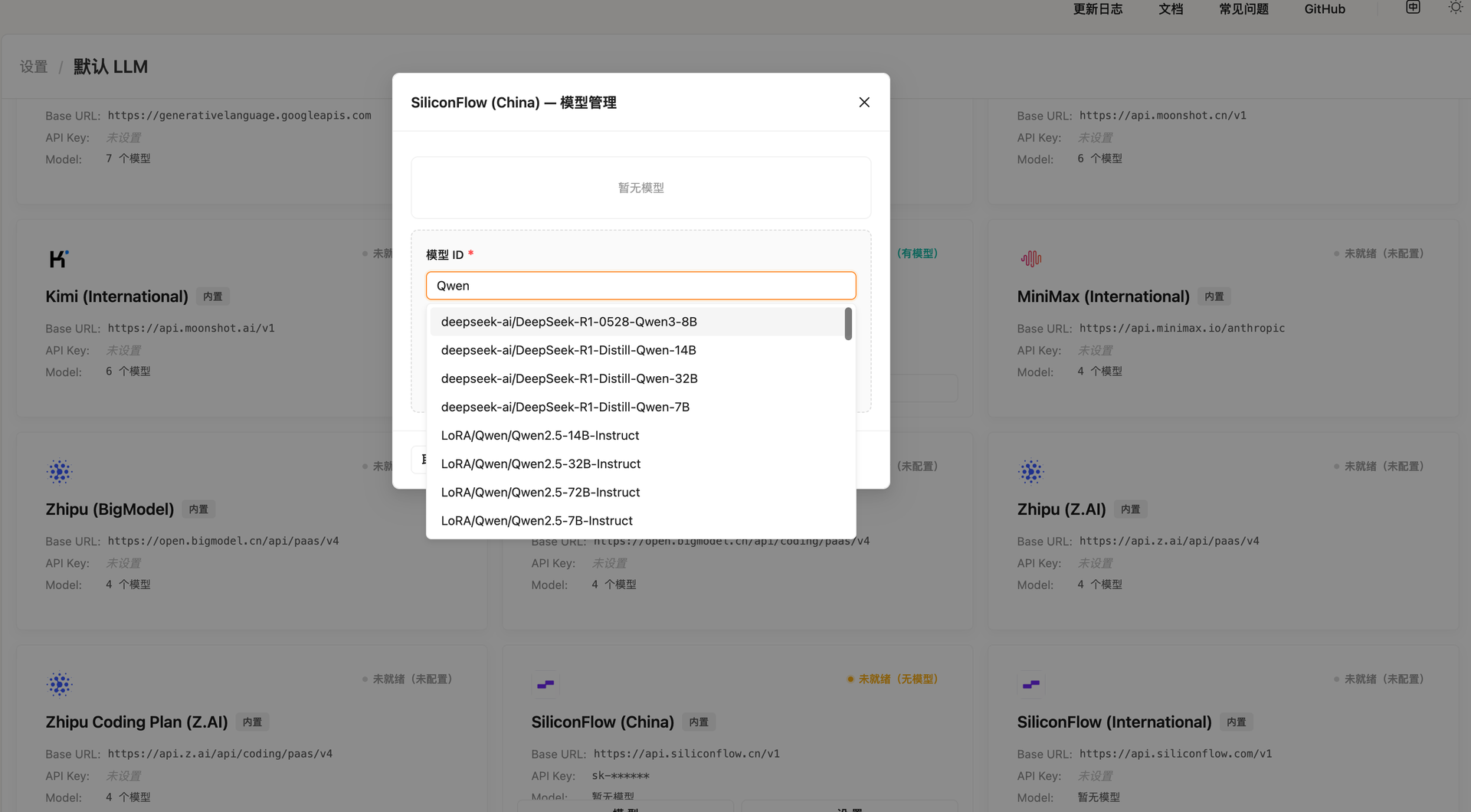Open the Zhipu (Z.AI) provider card title
The height and width of the screenshot is (812, 1471).
point(1061,509)
